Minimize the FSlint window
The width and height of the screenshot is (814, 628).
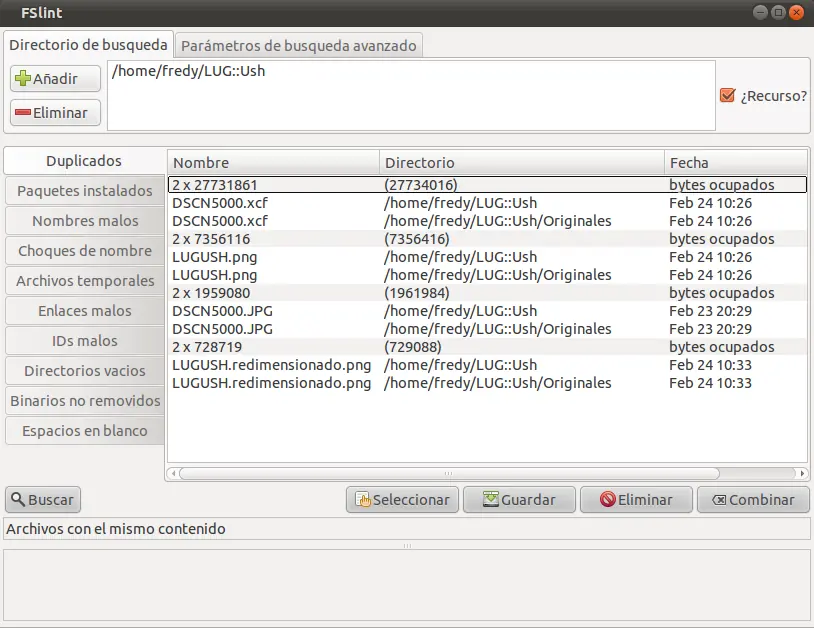[x=760, y=12]
